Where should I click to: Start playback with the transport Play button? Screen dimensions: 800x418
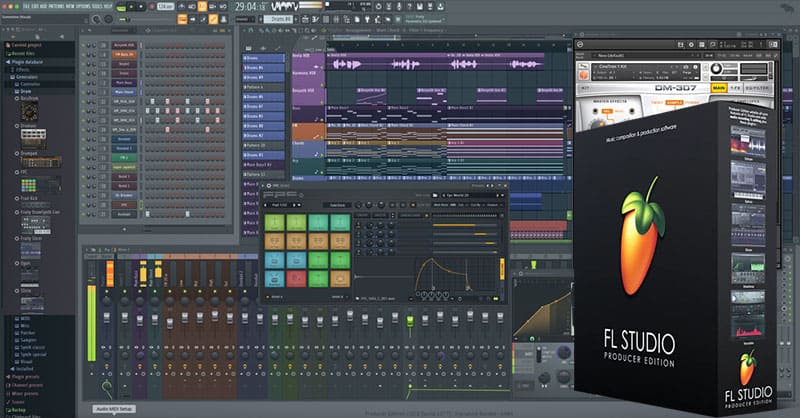[132, 7]
